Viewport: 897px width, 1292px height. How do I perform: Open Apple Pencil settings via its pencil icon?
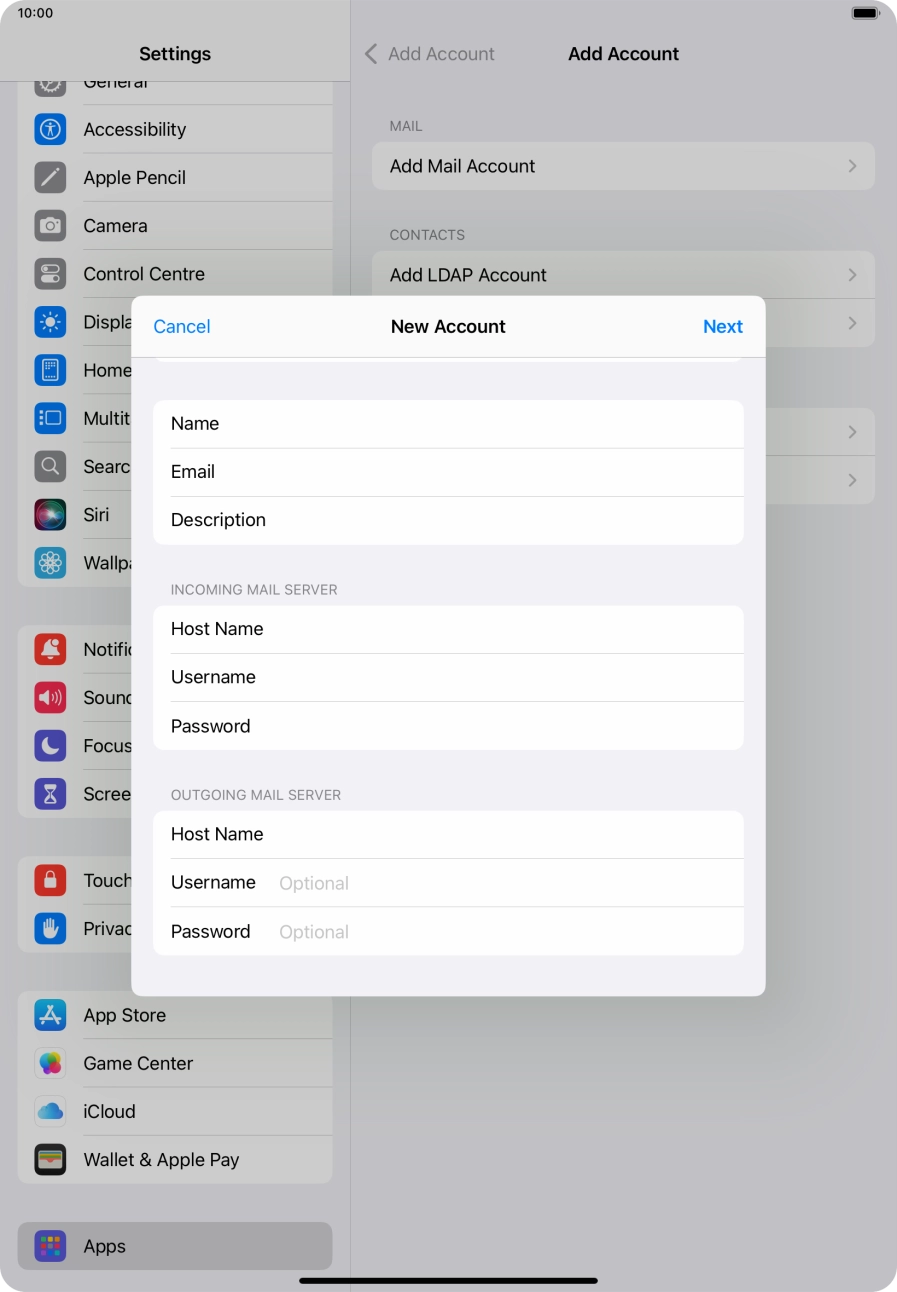pos(50,177)
